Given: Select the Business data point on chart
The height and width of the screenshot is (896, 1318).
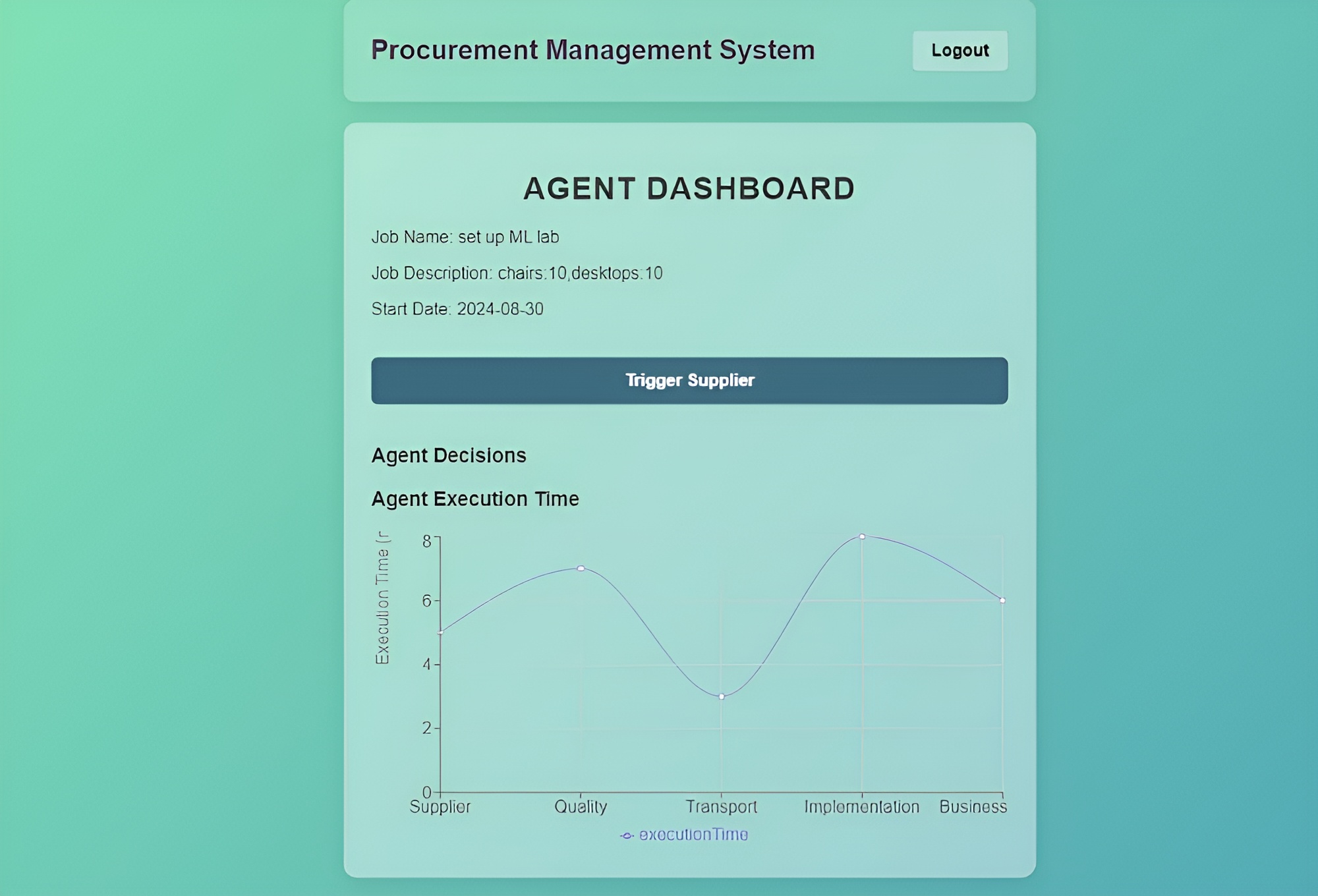Looking at the screenshot, I should [1002, 600].
